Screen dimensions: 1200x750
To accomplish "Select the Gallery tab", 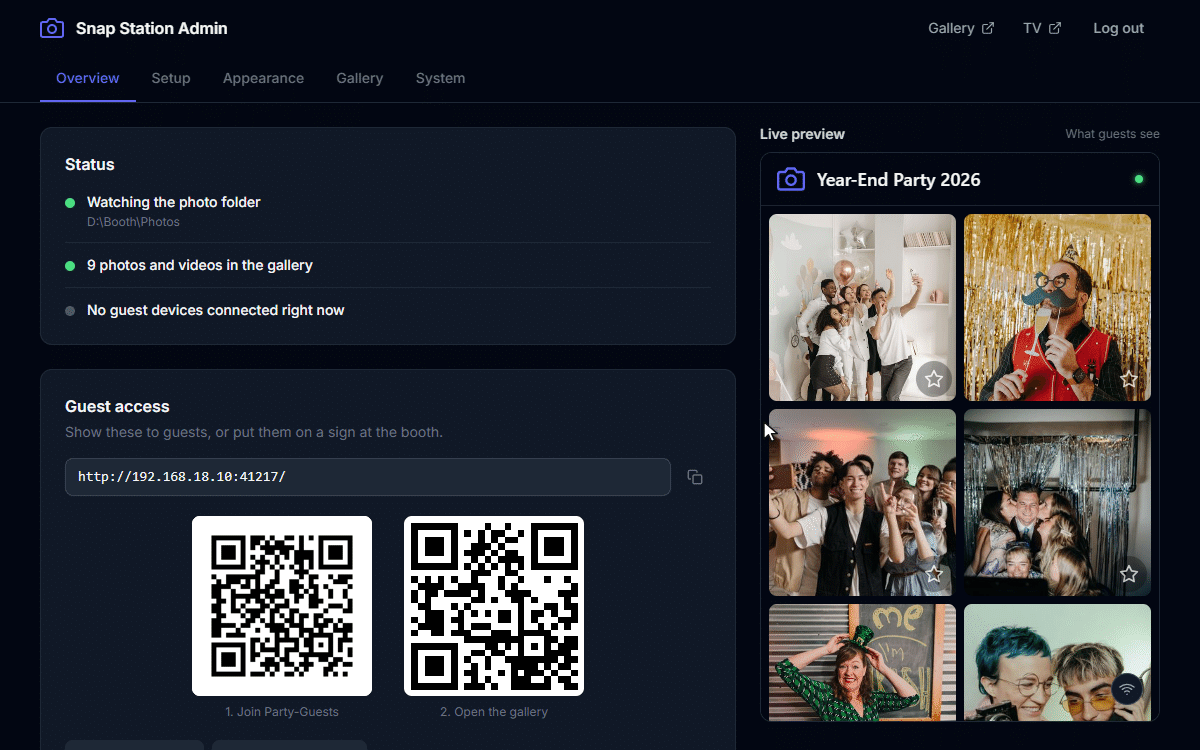I will point(360,78).
